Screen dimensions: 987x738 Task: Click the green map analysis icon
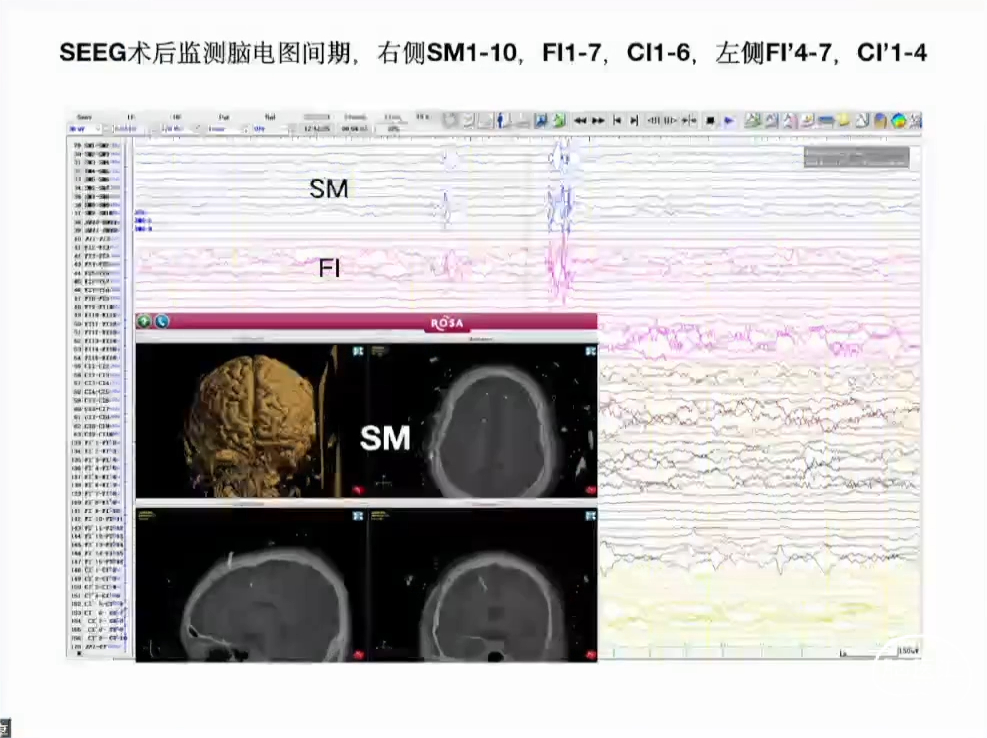751,120
